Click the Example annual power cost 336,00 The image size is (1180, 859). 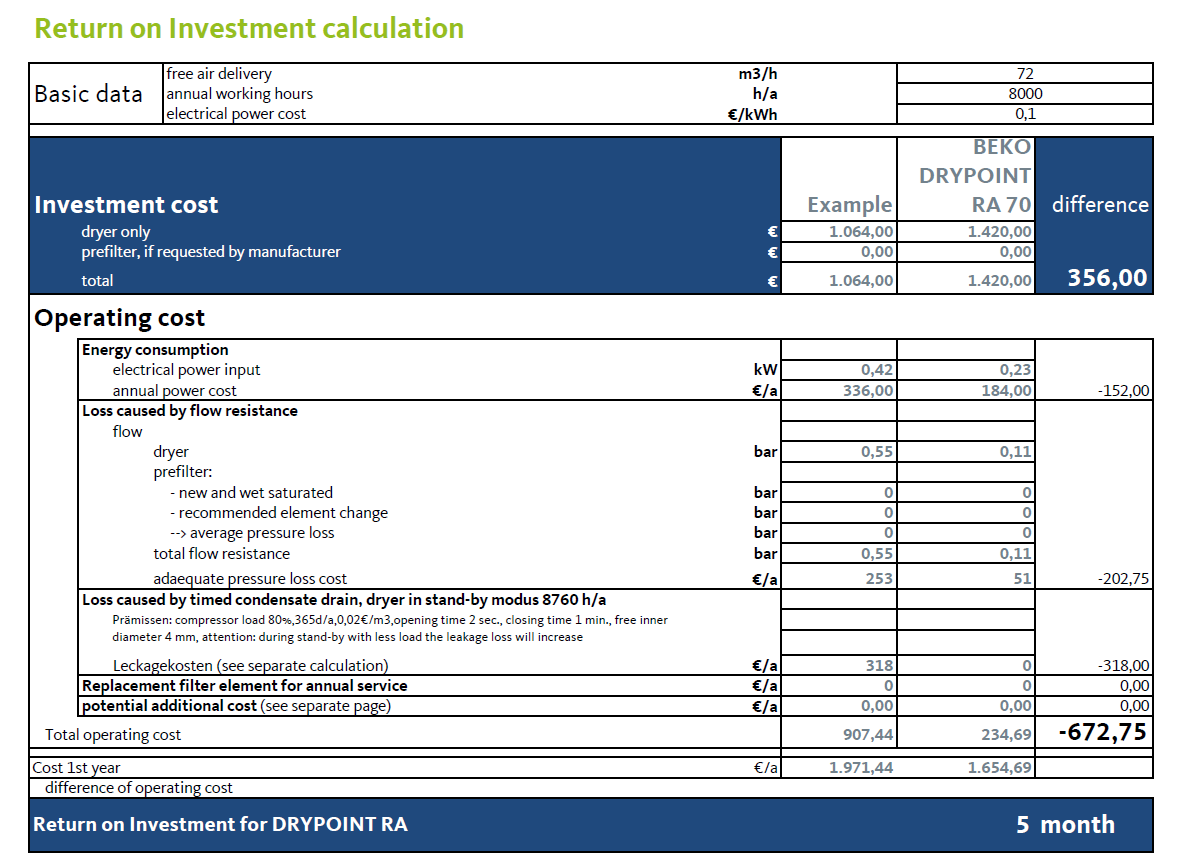(x=839, y=390)
